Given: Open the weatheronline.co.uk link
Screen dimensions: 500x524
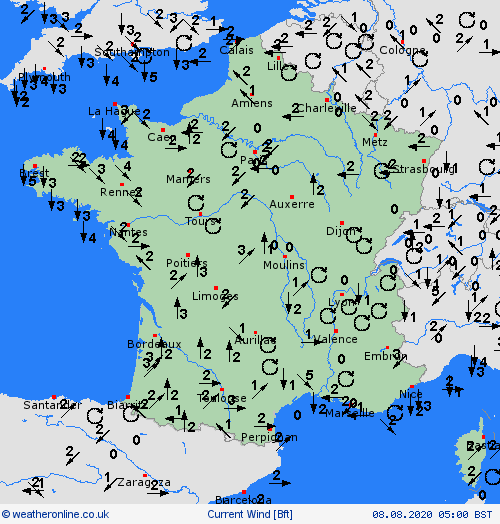Looking at the screenshot, I should click(55, 514).
